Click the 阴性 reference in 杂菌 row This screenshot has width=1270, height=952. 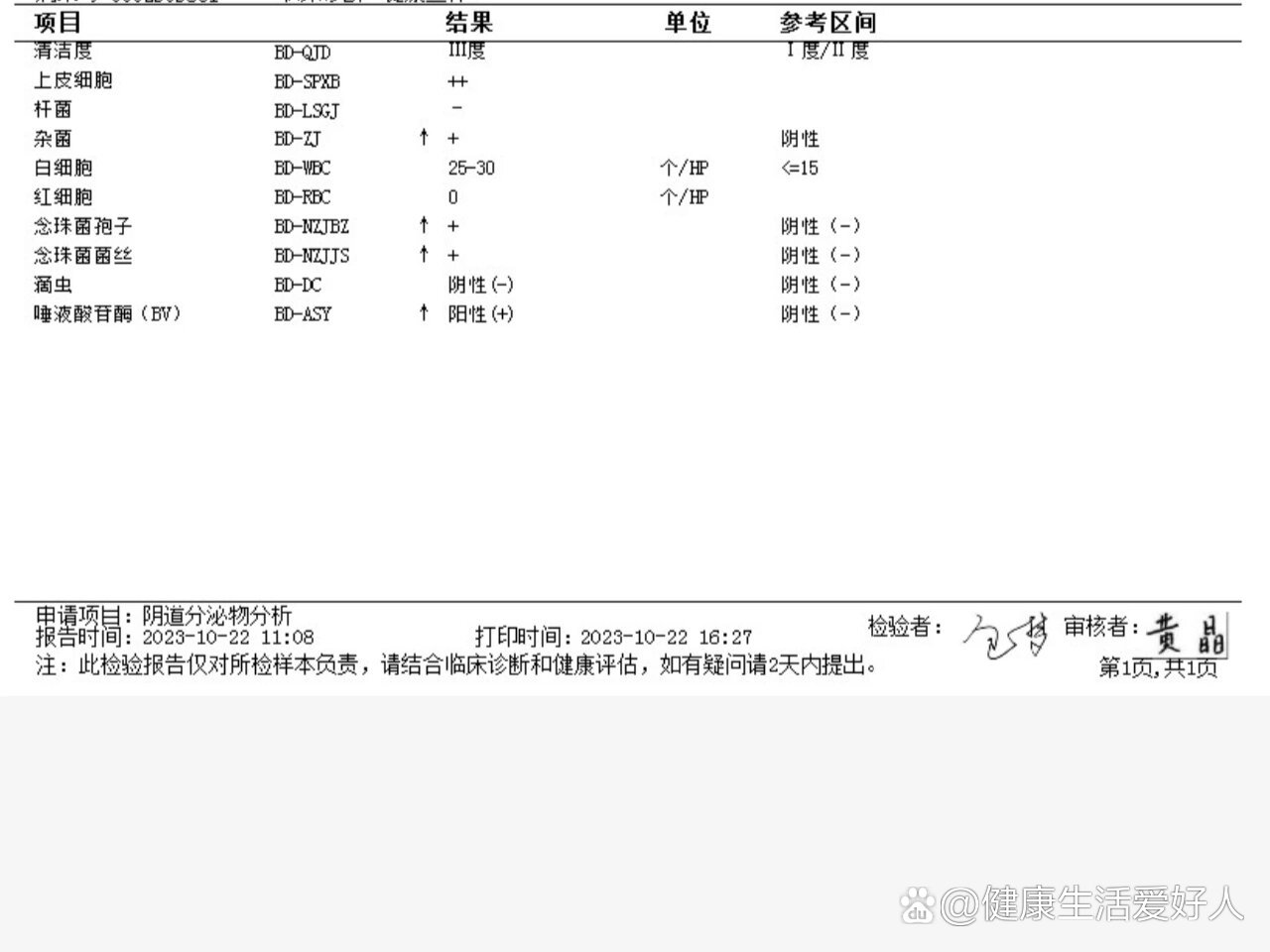(x=800, y=139)
